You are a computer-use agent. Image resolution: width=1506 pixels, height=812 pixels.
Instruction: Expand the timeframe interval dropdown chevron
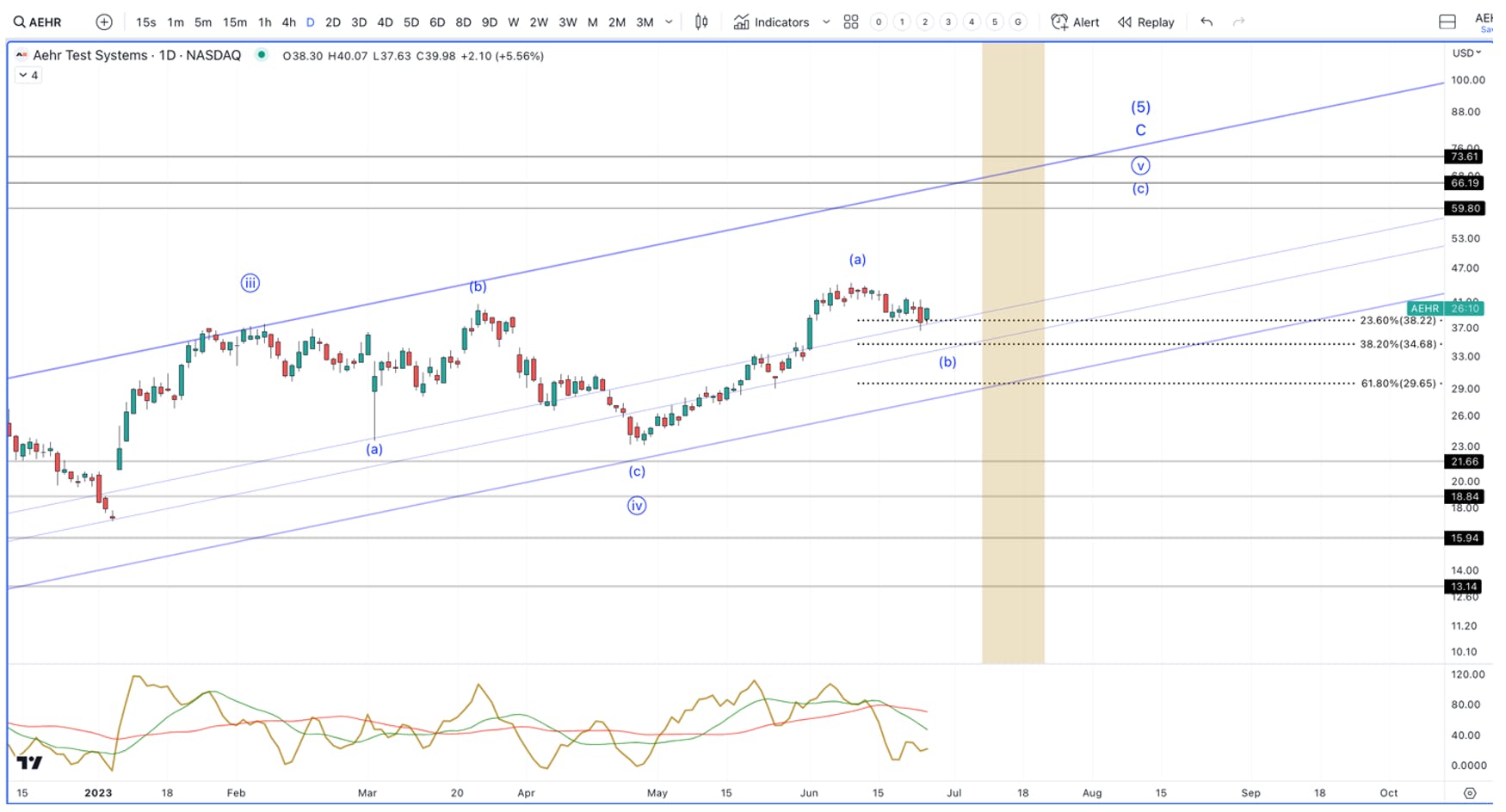[669, 22]
